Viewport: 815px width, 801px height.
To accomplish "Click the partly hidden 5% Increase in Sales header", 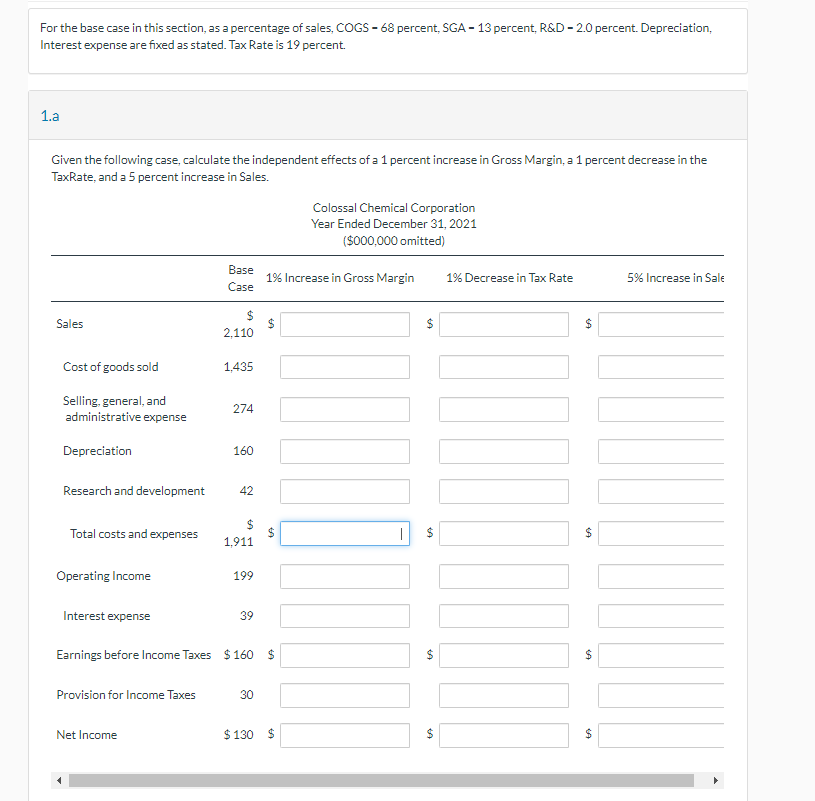I will (x=675, y=278).
